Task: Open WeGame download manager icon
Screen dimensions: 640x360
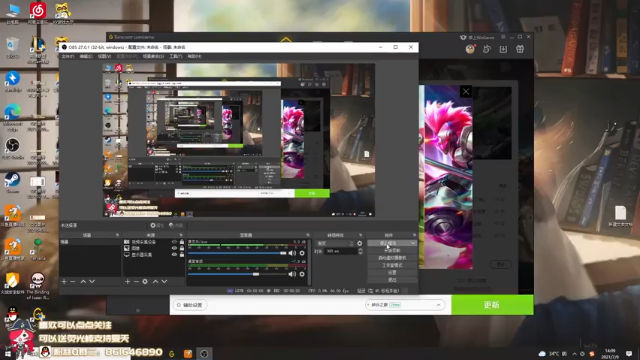Action: coord(503,49)
